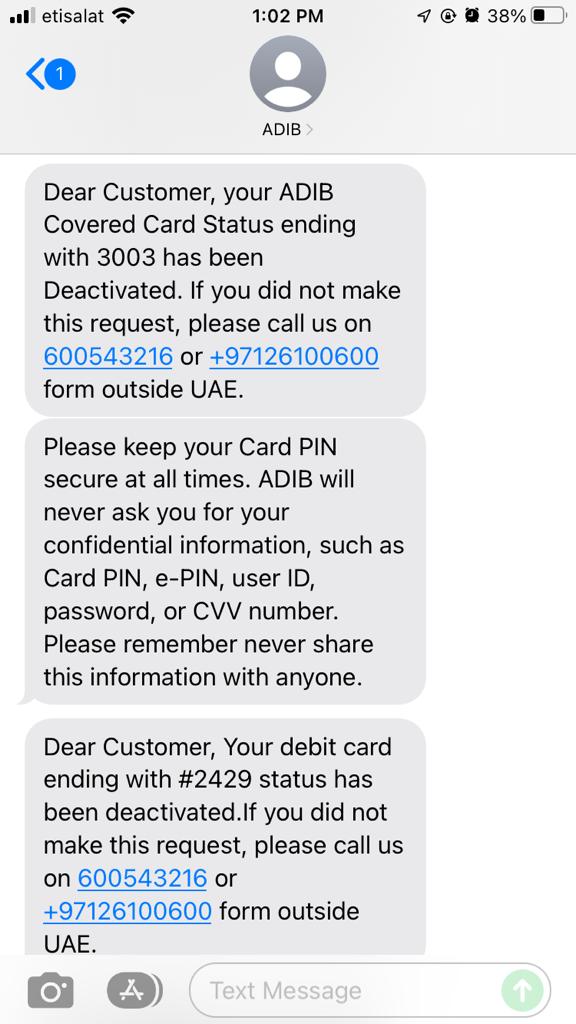Tap the battery icon in status bar
Viewport: 576px width, 1024px height.
point(548,16)
